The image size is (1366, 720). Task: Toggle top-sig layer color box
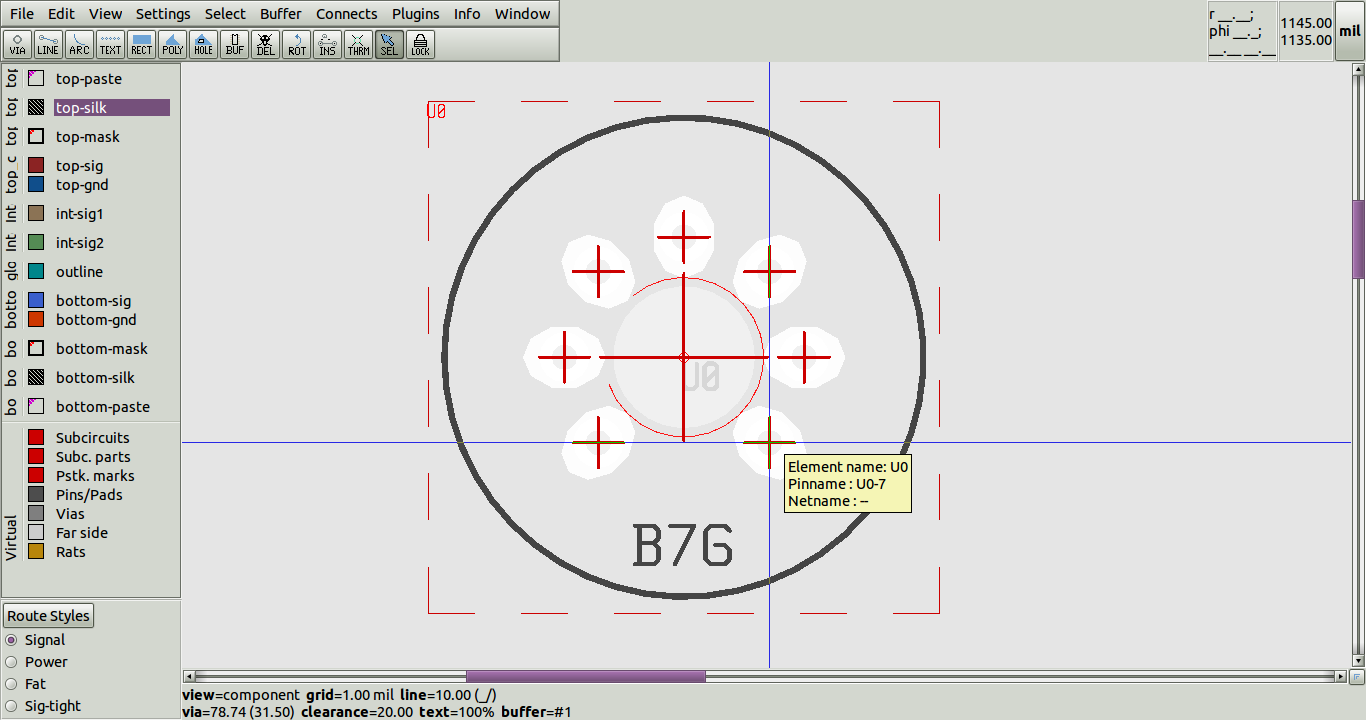(x=36, y=166)
